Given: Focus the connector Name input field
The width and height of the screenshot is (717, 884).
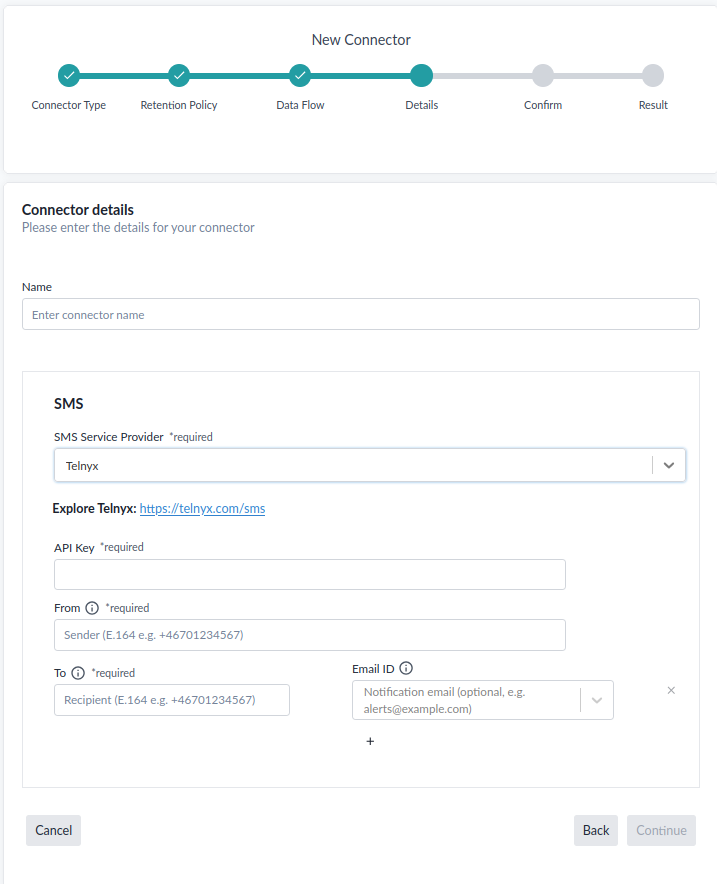Looking at the screenshot, I should pos(360,314).
